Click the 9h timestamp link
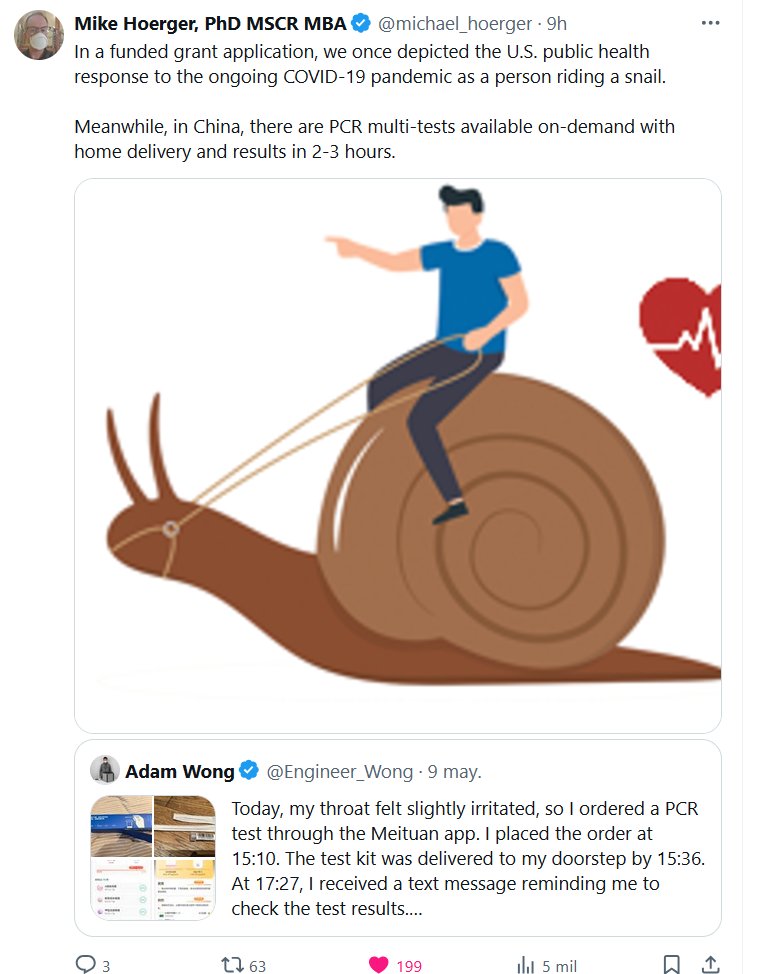 tap(557, 24)
